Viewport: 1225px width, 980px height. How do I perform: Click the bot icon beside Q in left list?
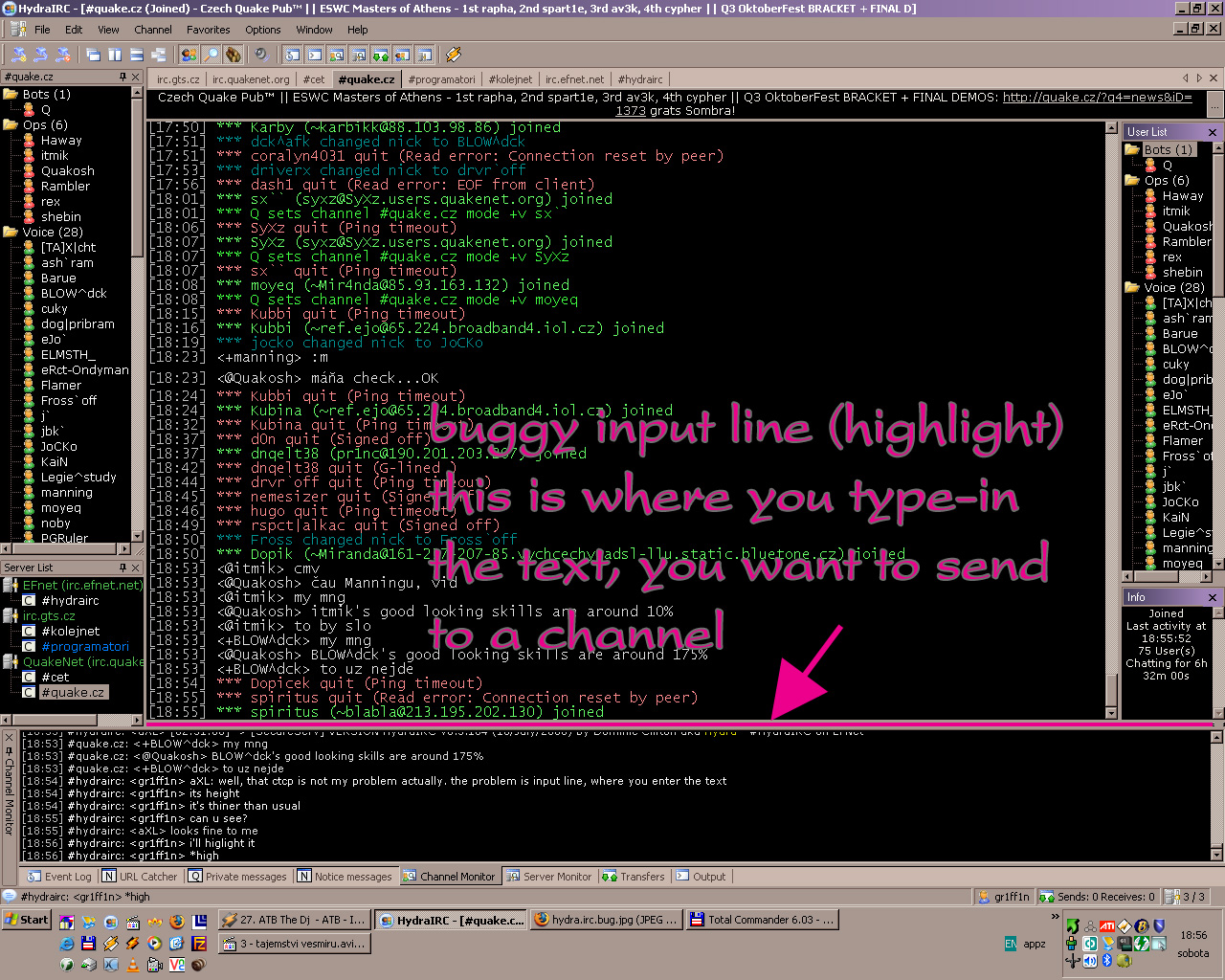[30, 109]
